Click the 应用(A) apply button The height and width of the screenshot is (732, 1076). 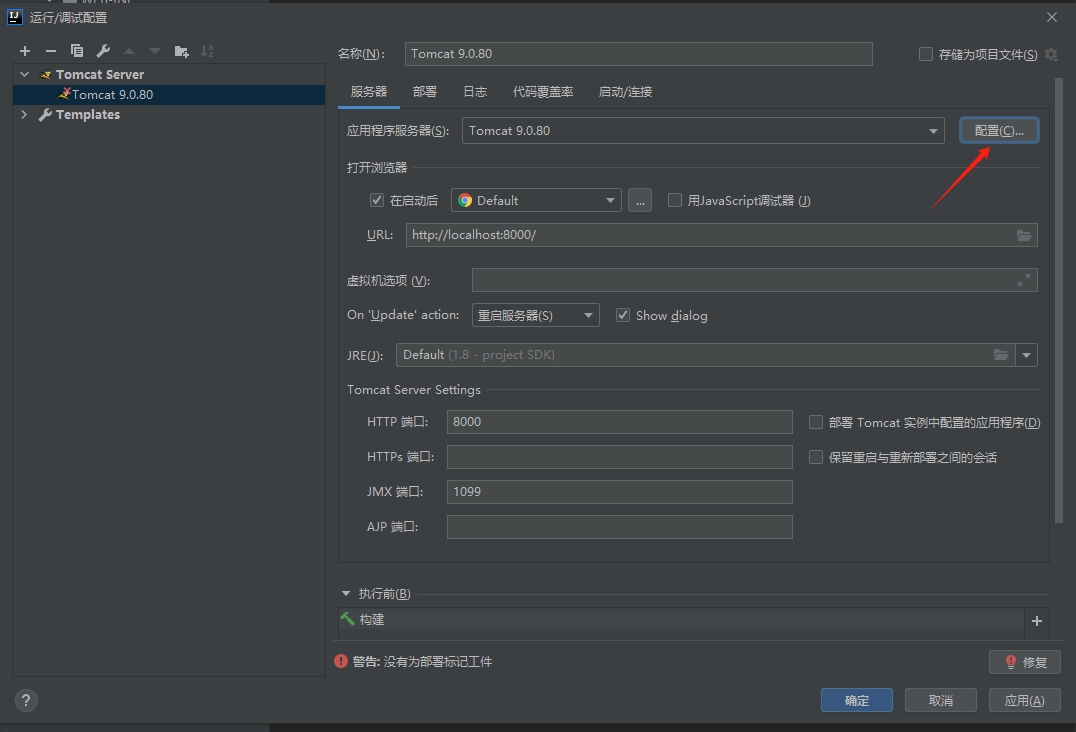[x=1025, y=700]
